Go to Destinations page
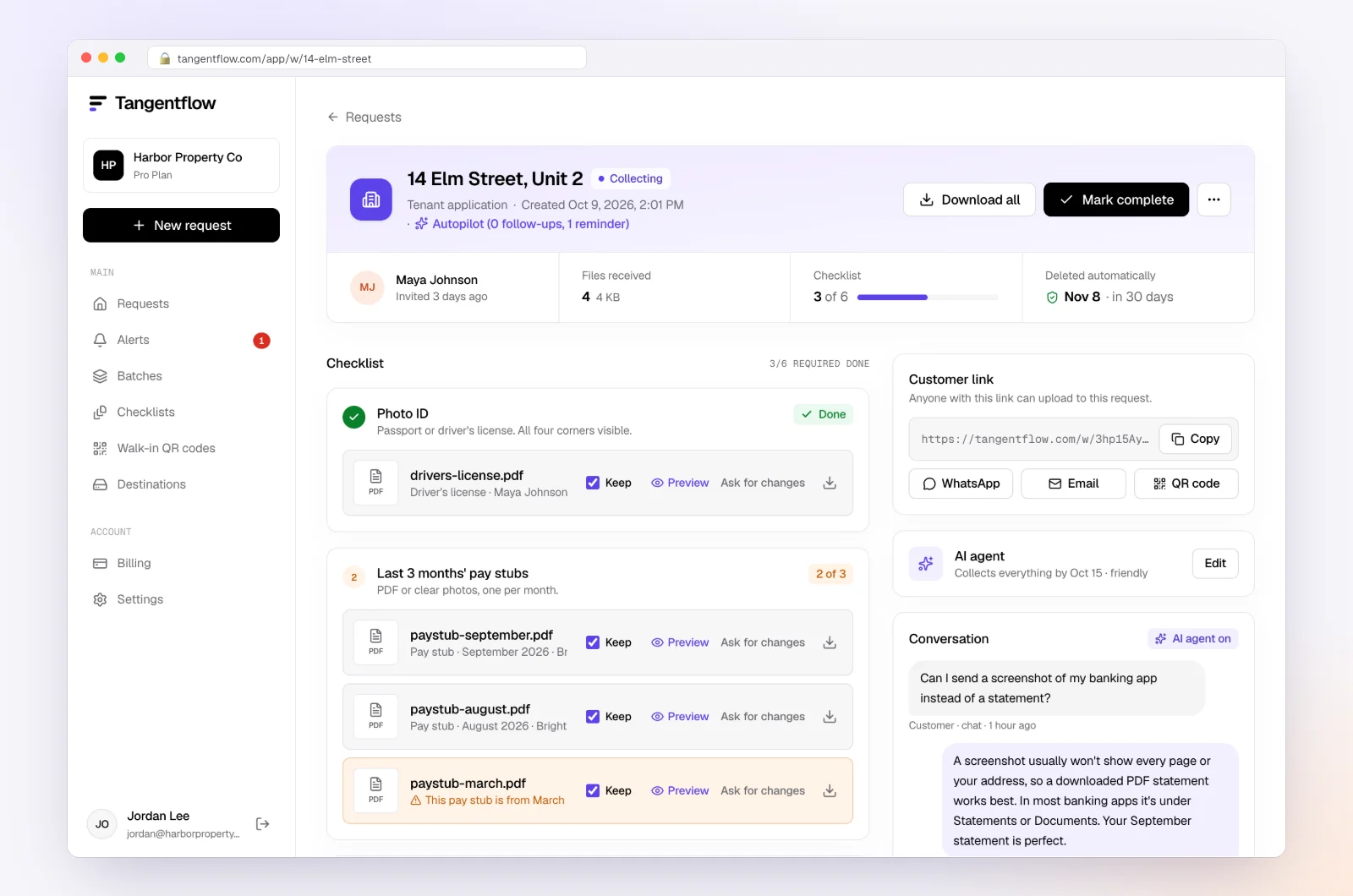This screenshot has width=1353, height=896. pyautogui.click(x=181, y=484)
